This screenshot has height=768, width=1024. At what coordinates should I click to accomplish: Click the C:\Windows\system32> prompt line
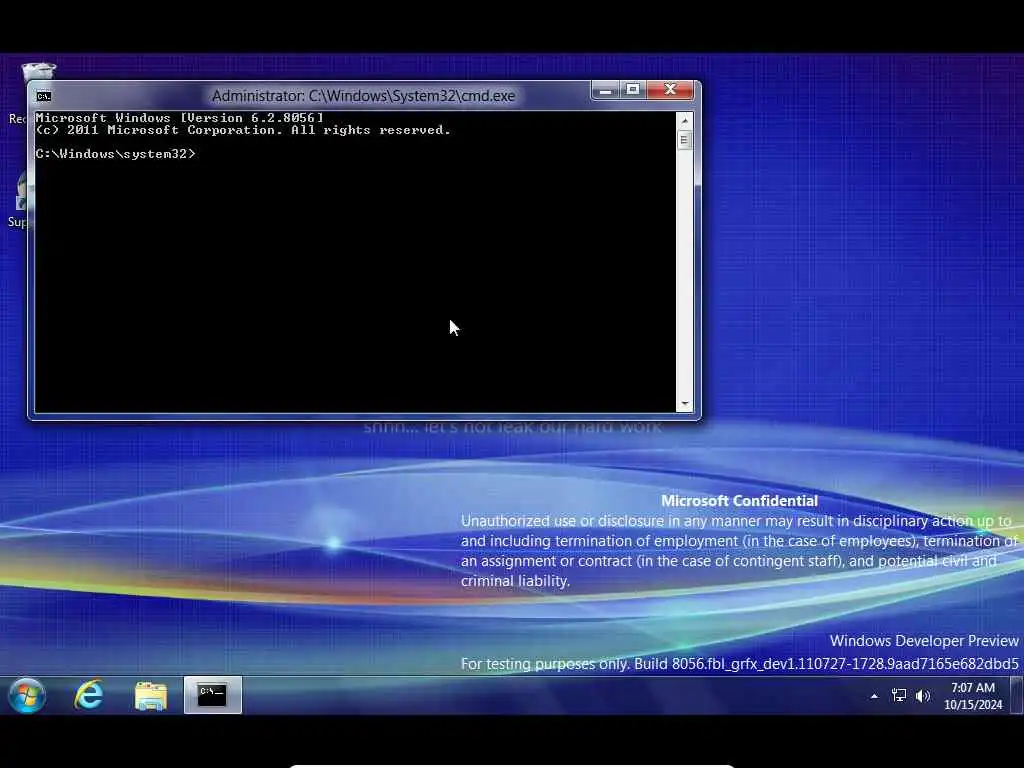(116, 154)
